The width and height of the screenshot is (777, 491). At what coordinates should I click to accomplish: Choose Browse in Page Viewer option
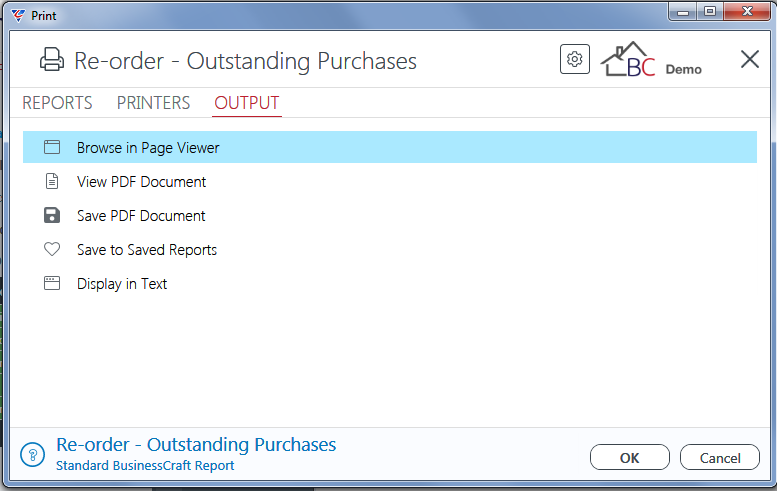click(390, 147)
